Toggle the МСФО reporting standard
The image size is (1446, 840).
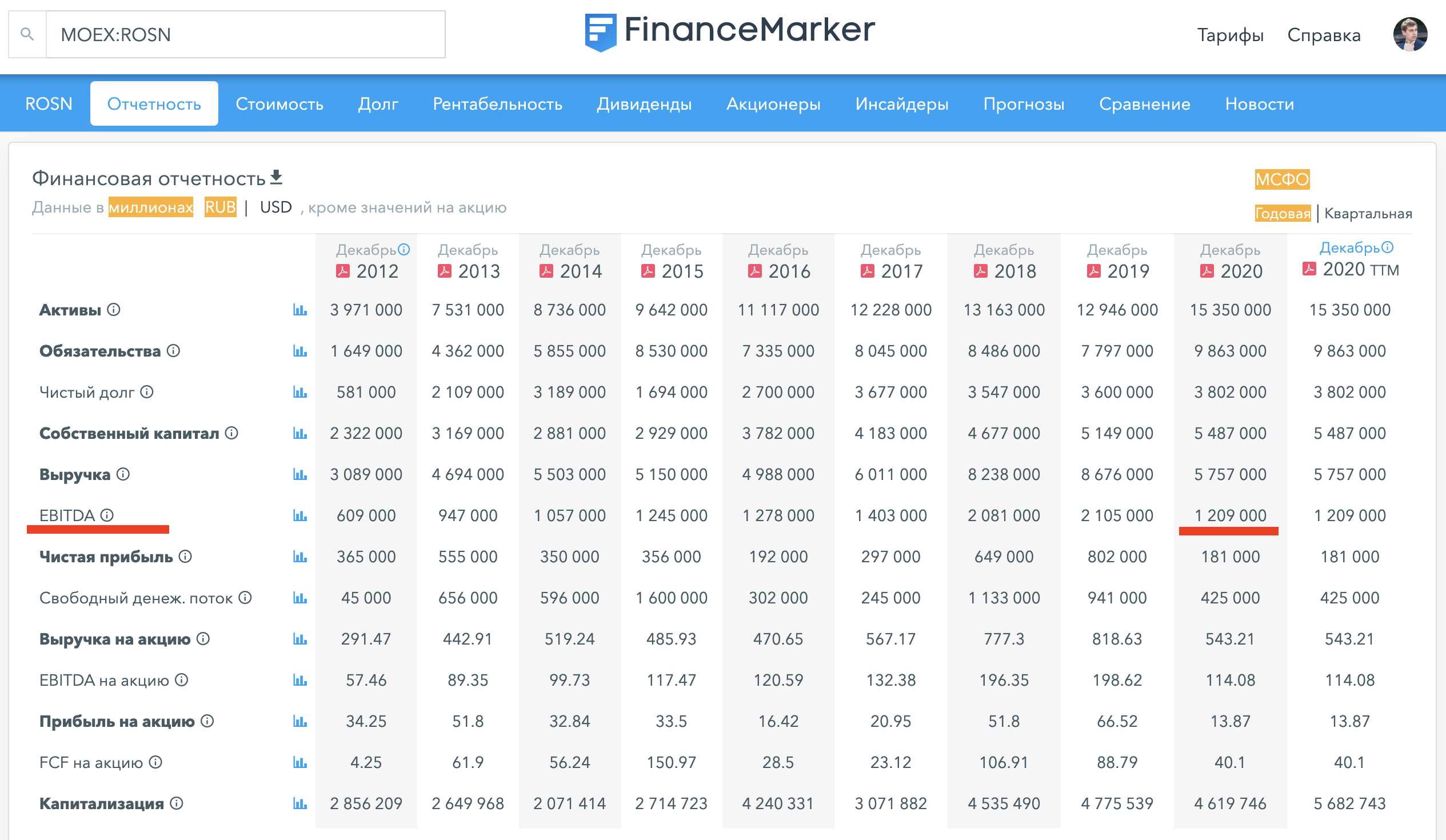point(1282,179)
